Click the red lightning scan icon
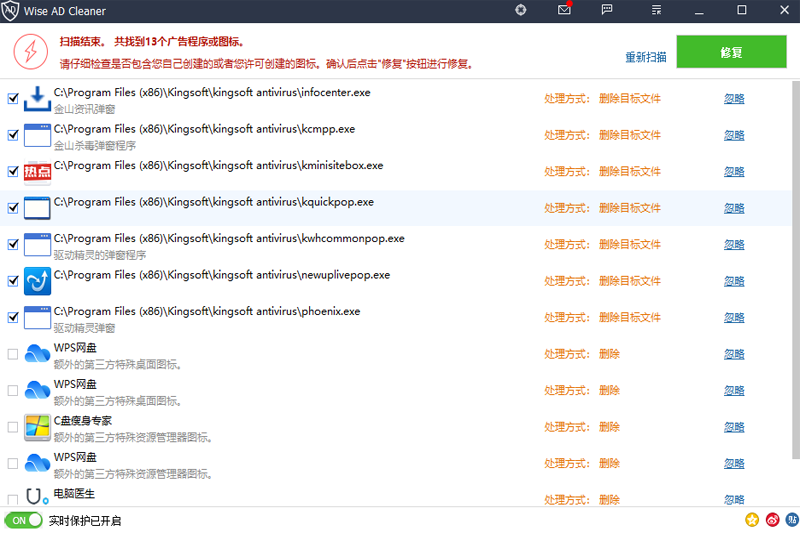The image size is (800, 533). 31,52
